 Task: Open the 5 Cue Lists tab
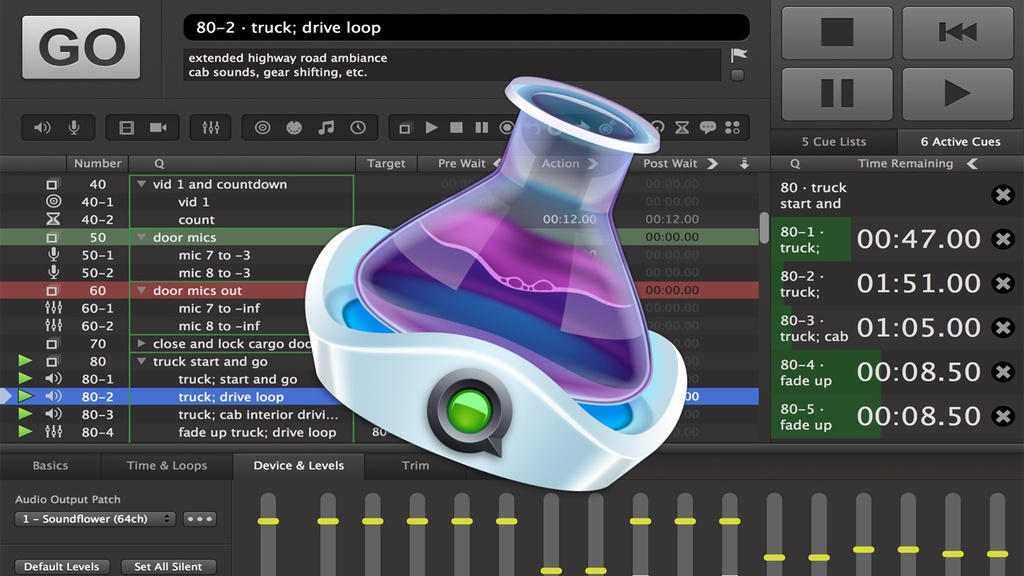pyautogui.click(x=834, y=142)
